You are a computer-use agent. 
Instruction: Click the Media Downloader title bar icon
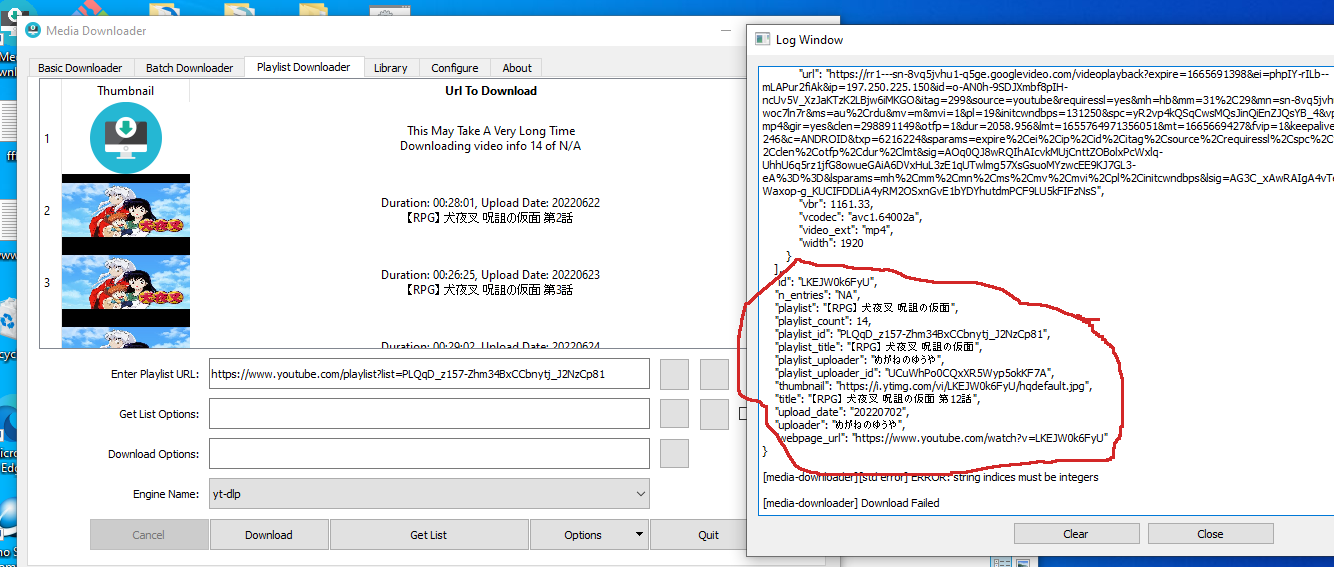[33, 31]
